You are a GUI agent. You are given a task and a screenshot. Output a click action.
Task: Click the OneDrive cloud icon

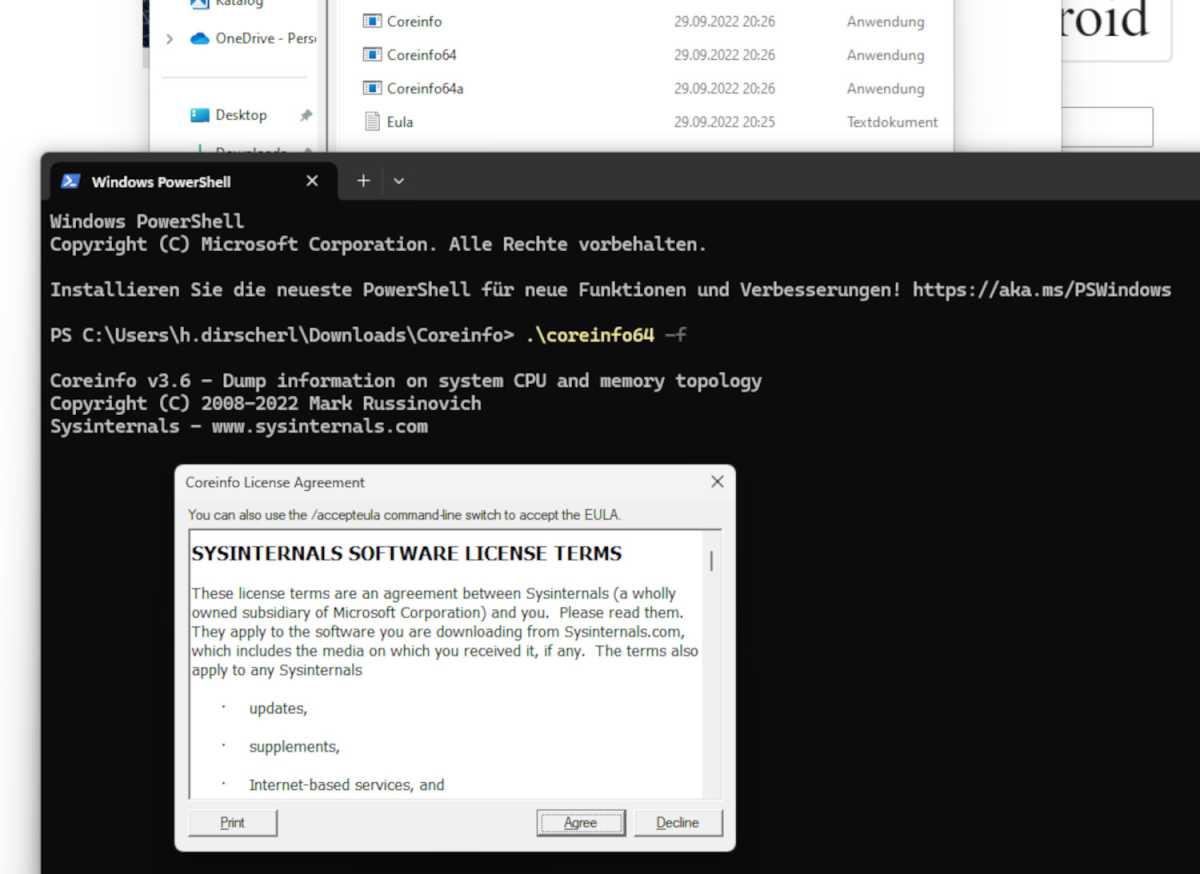pyautogui.click(x=199, y=38)
